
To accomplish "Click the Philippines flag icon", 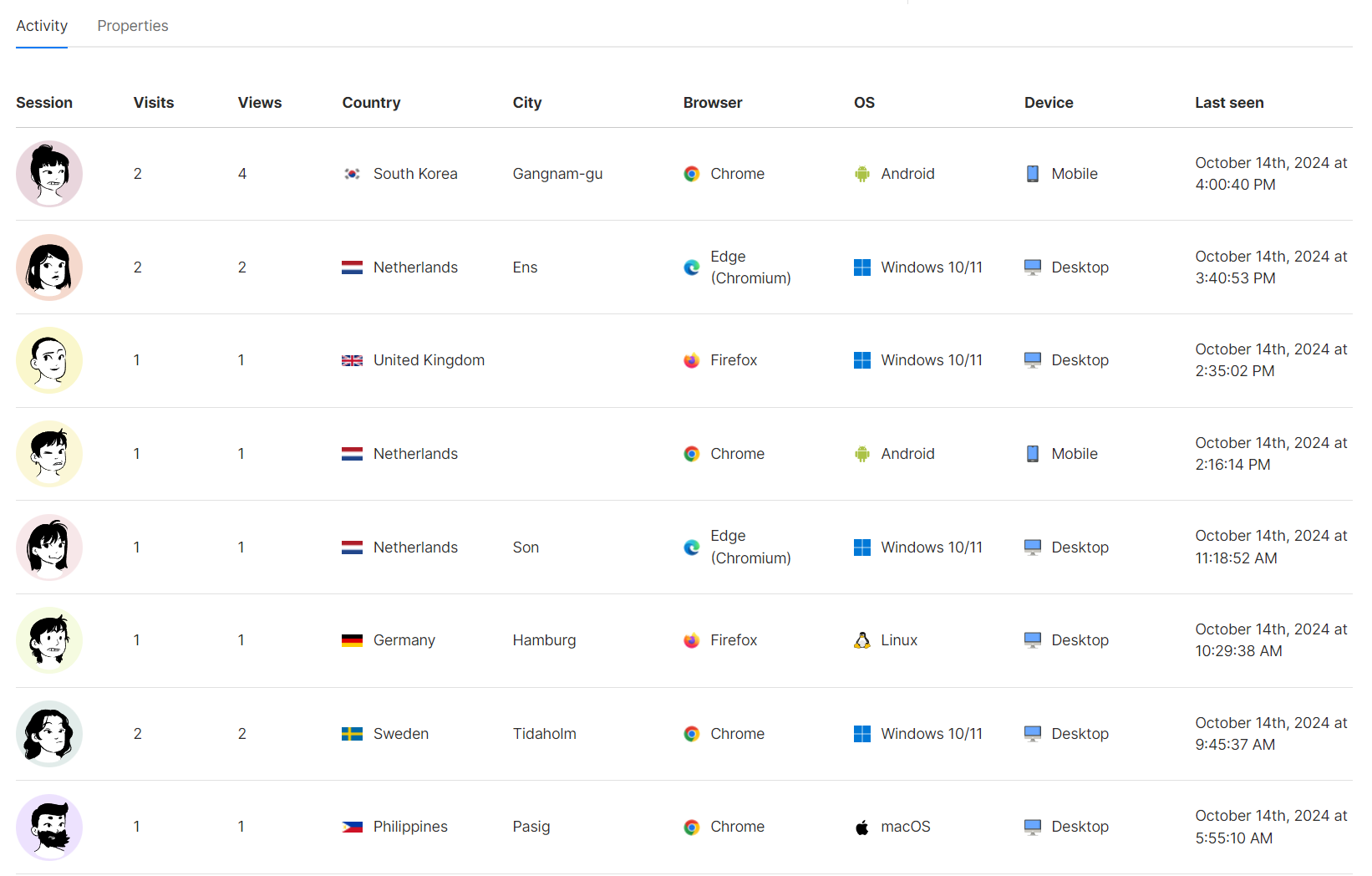I will coord(352,827).
